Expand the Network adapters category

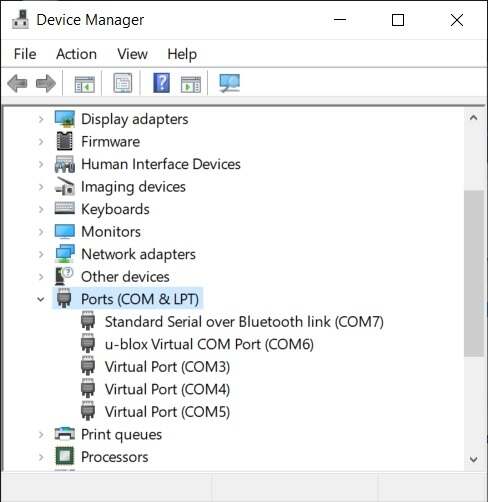point(41,254)
